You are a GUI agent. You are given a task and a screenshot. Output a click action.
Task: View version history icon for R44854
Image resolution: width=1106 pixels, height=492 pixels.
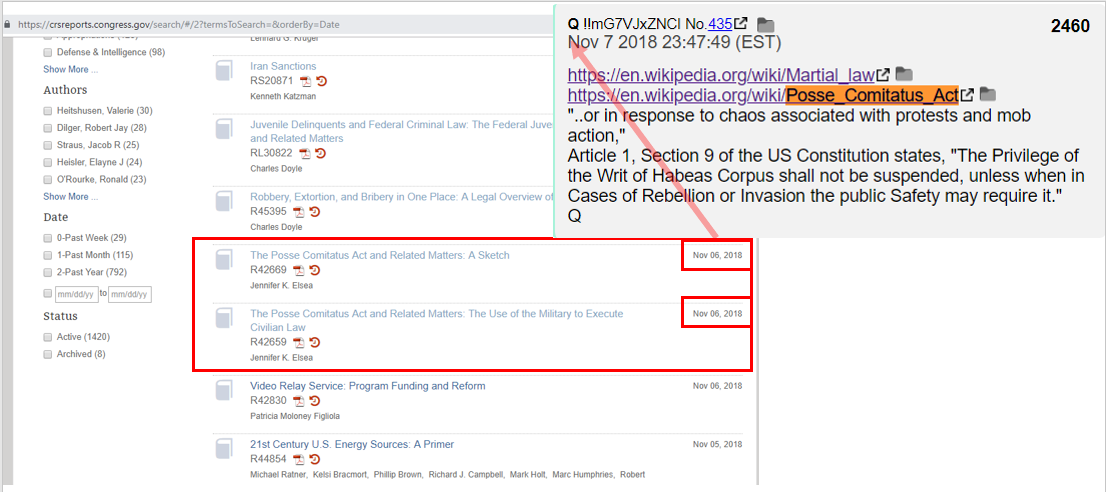pyautogui.click(x=315, y=460)
